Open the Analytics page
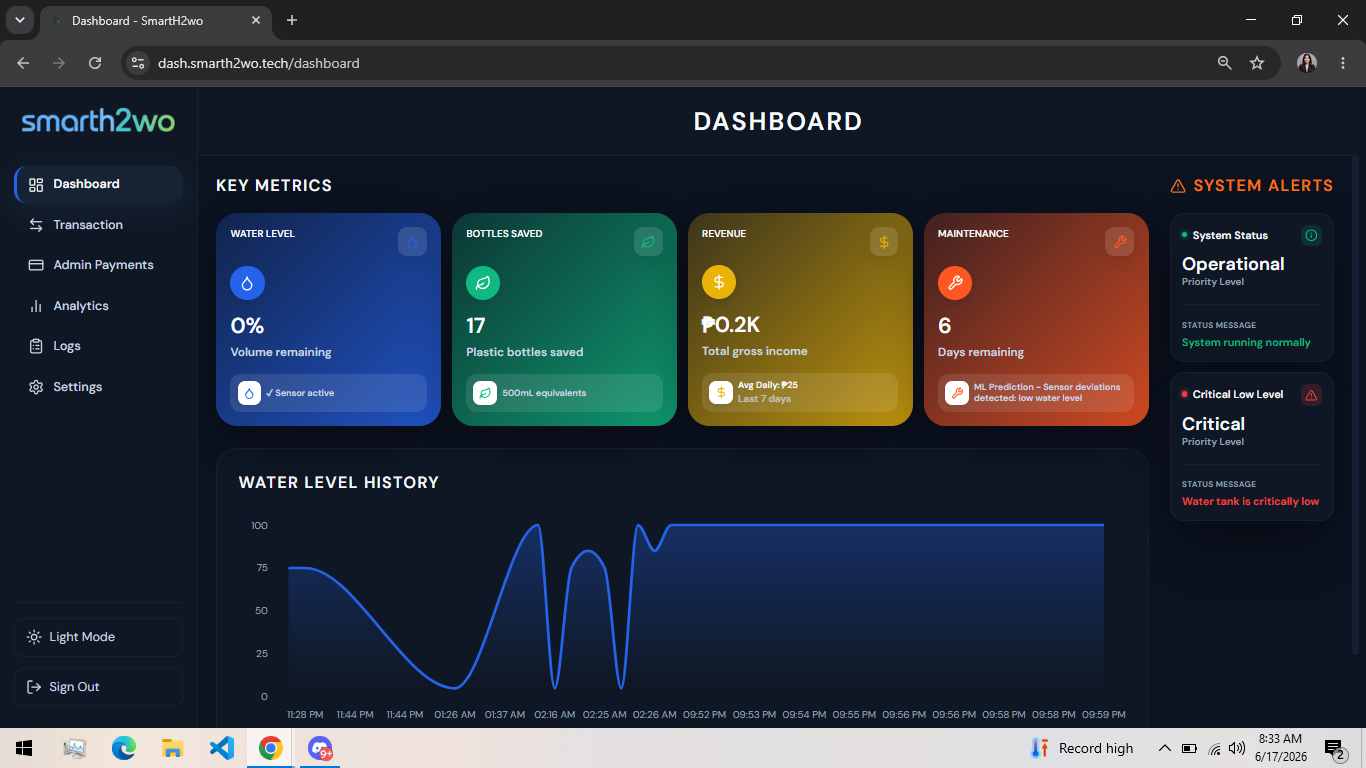1366x768 pixels. click(x=99, y=306)
